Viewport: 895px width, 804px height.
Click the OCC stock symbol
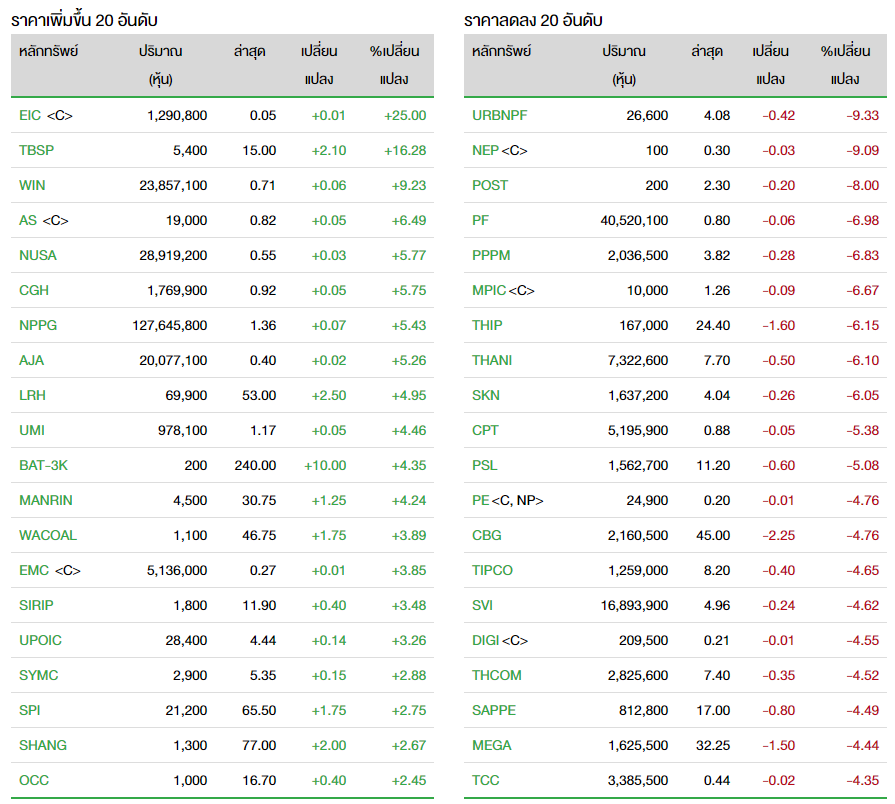click(34, 781)
